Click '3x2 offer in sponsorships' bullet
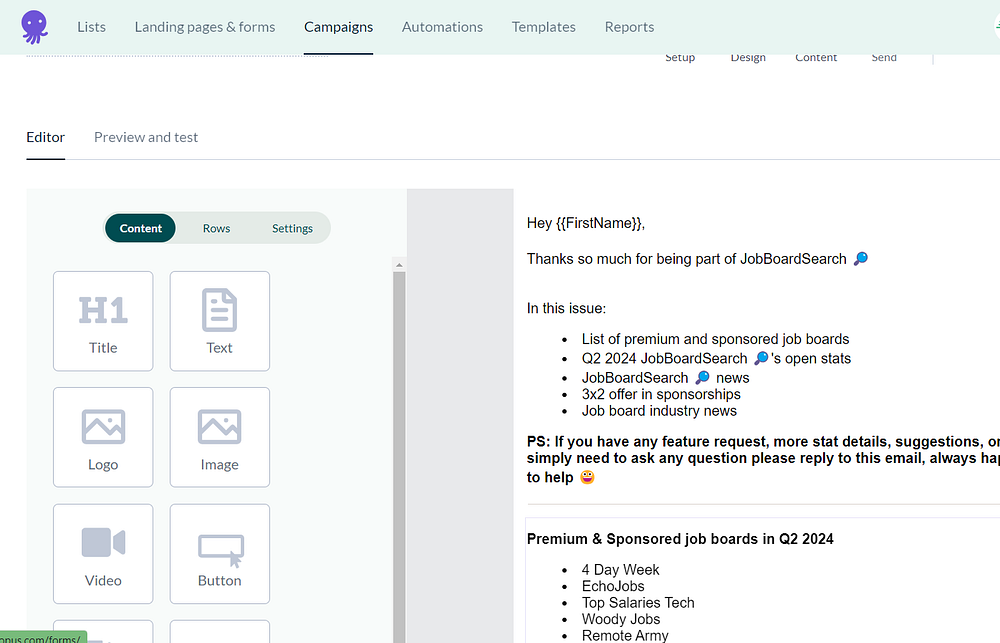The image size is (1000, 643). point(661,394)
